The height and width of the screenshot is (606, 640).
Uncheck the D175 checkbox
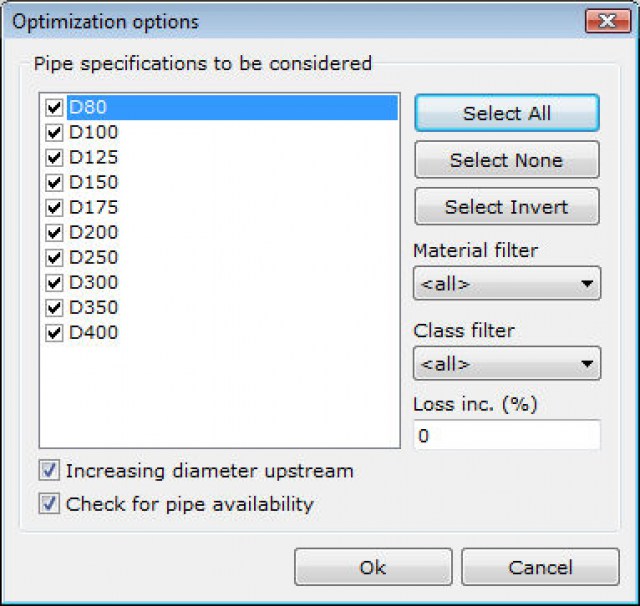click(54, 207)
